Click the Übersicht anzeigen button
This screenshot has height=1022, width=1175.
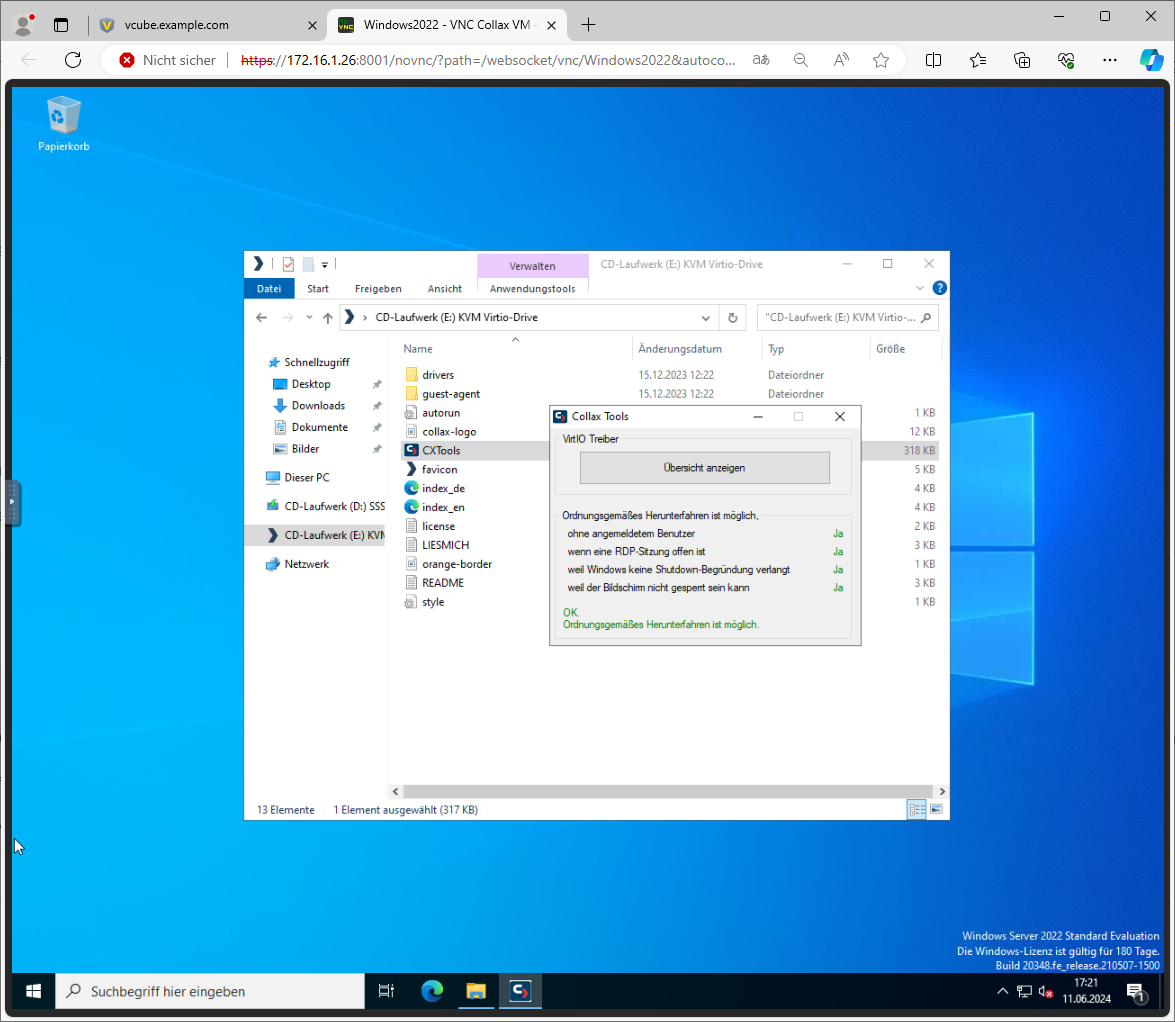point(704,468)
